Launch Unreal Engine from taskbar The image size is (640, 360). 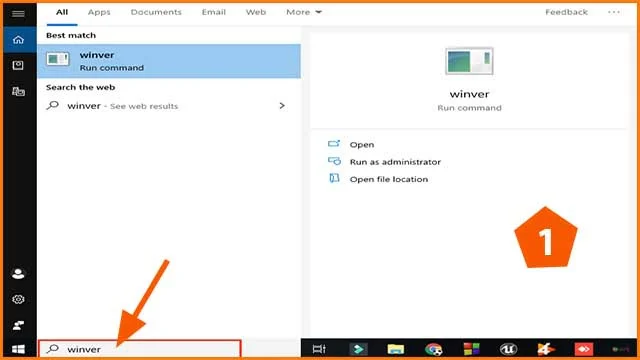[x=509, y=349]
